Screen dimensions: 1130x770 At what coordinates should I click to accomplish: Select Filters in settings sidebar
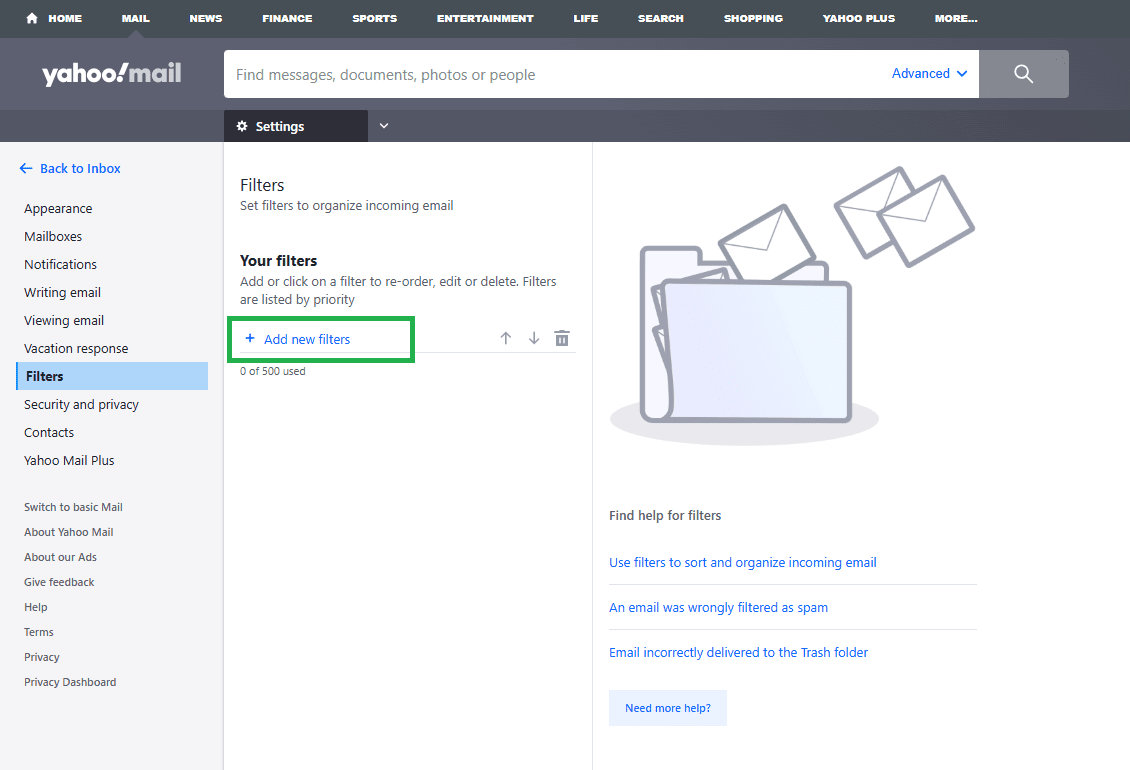(112, 376)
